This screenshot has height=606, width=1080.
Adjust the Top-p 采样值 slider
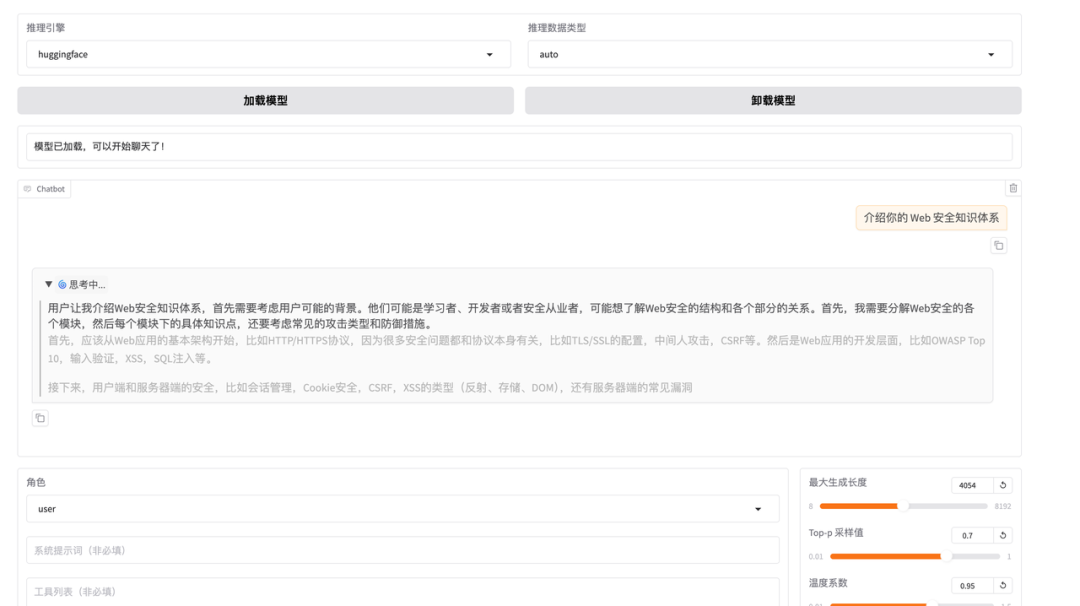(x=915, y=556)
